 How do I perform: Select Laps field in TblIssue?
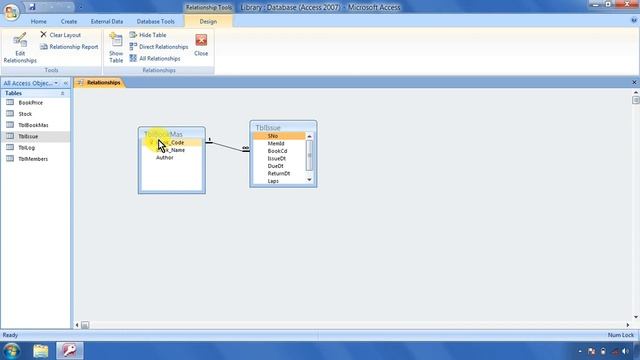pyautogui.click(x=279, y=181)
